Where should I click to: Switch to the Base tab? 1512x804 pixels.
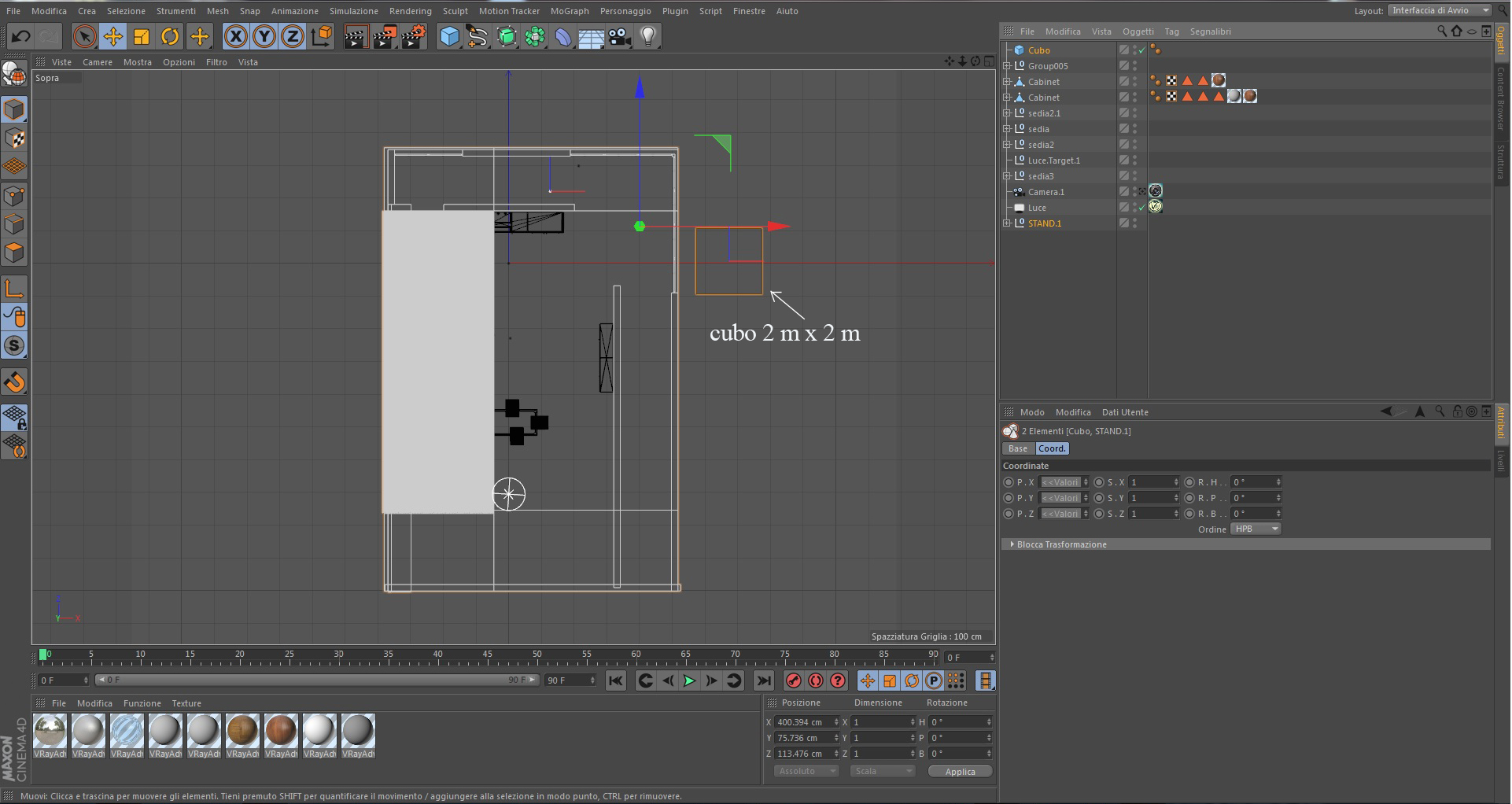click(1018, 449)
